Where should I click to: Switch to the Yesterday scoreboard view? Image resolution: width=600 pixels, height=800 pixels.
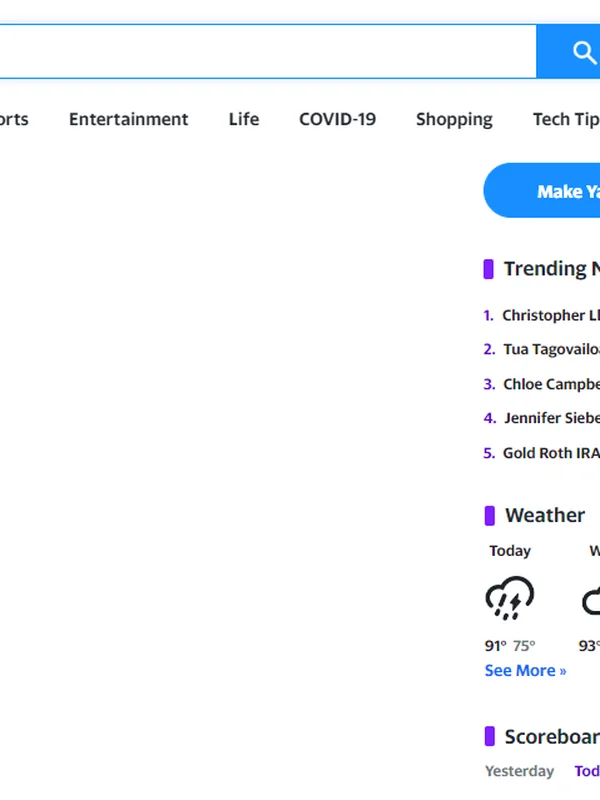click(519, 771)
